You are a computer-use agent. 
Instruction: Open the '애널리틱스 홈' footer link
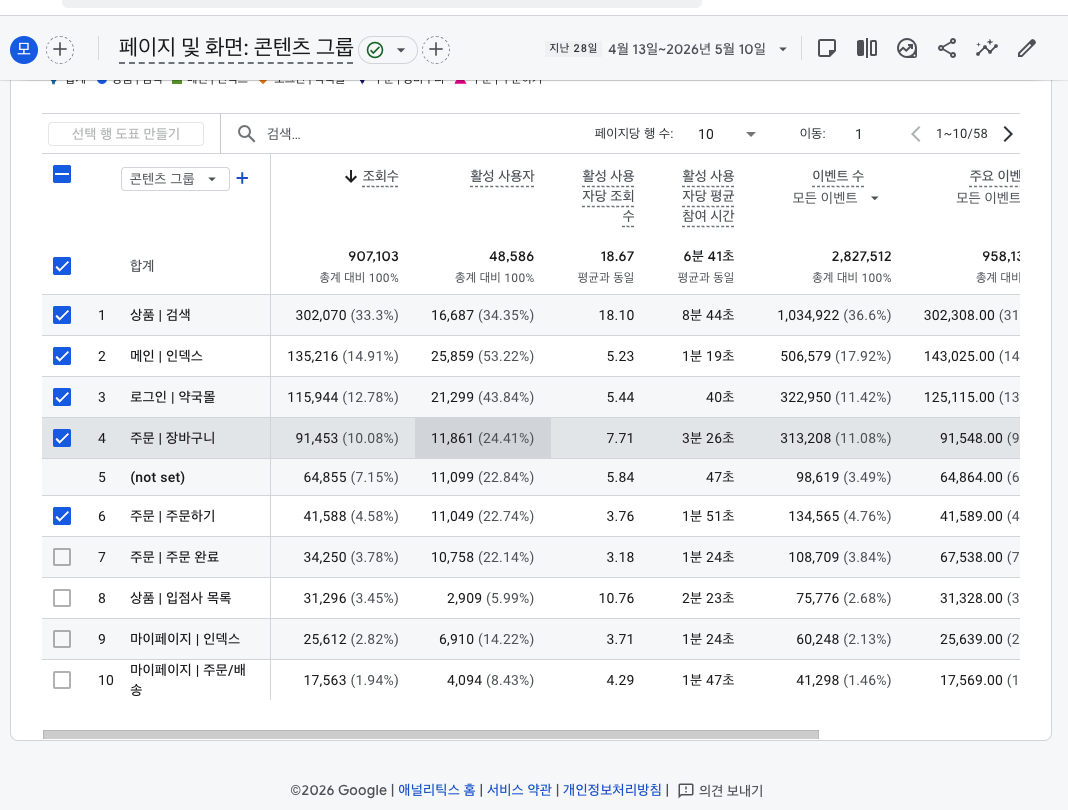(x=437, y=790)
